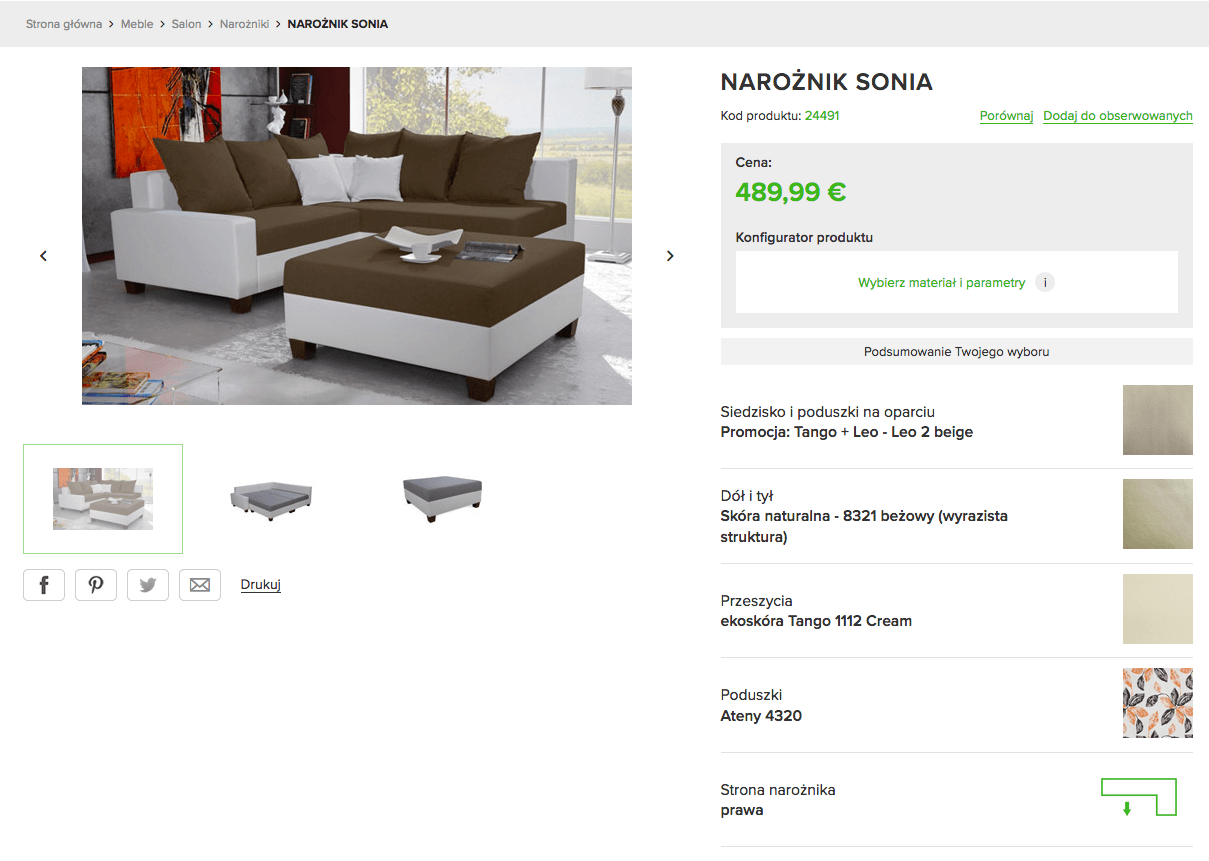
Task: Pick the Ateny 4320 patterned pillow swatch
Action: click(1158, 703)
